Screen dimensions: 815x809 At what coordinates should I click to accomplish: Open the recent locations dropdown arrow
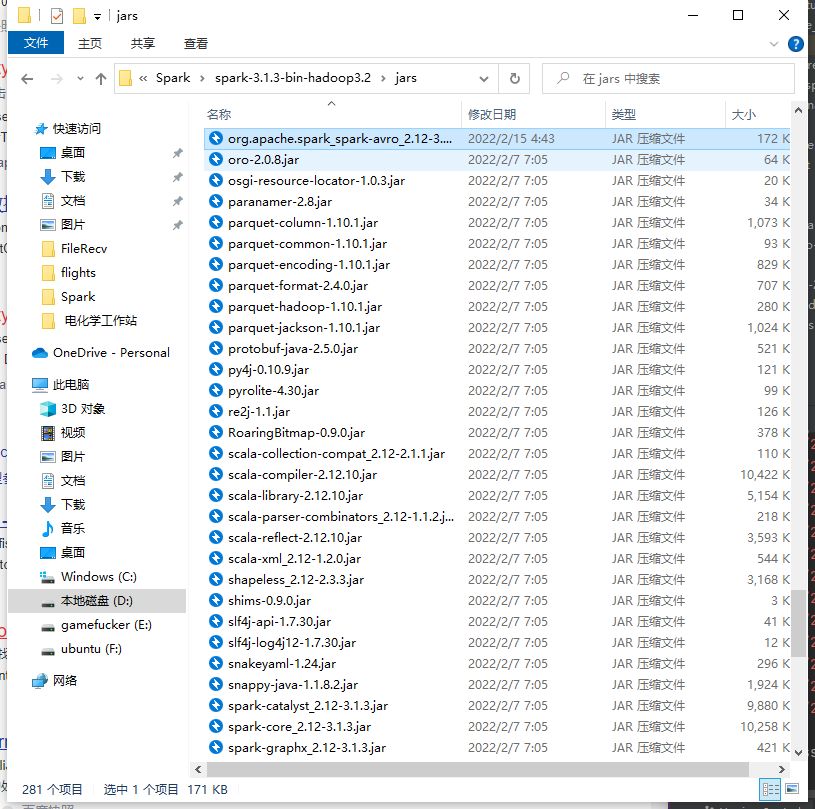(x=80, y=79)
